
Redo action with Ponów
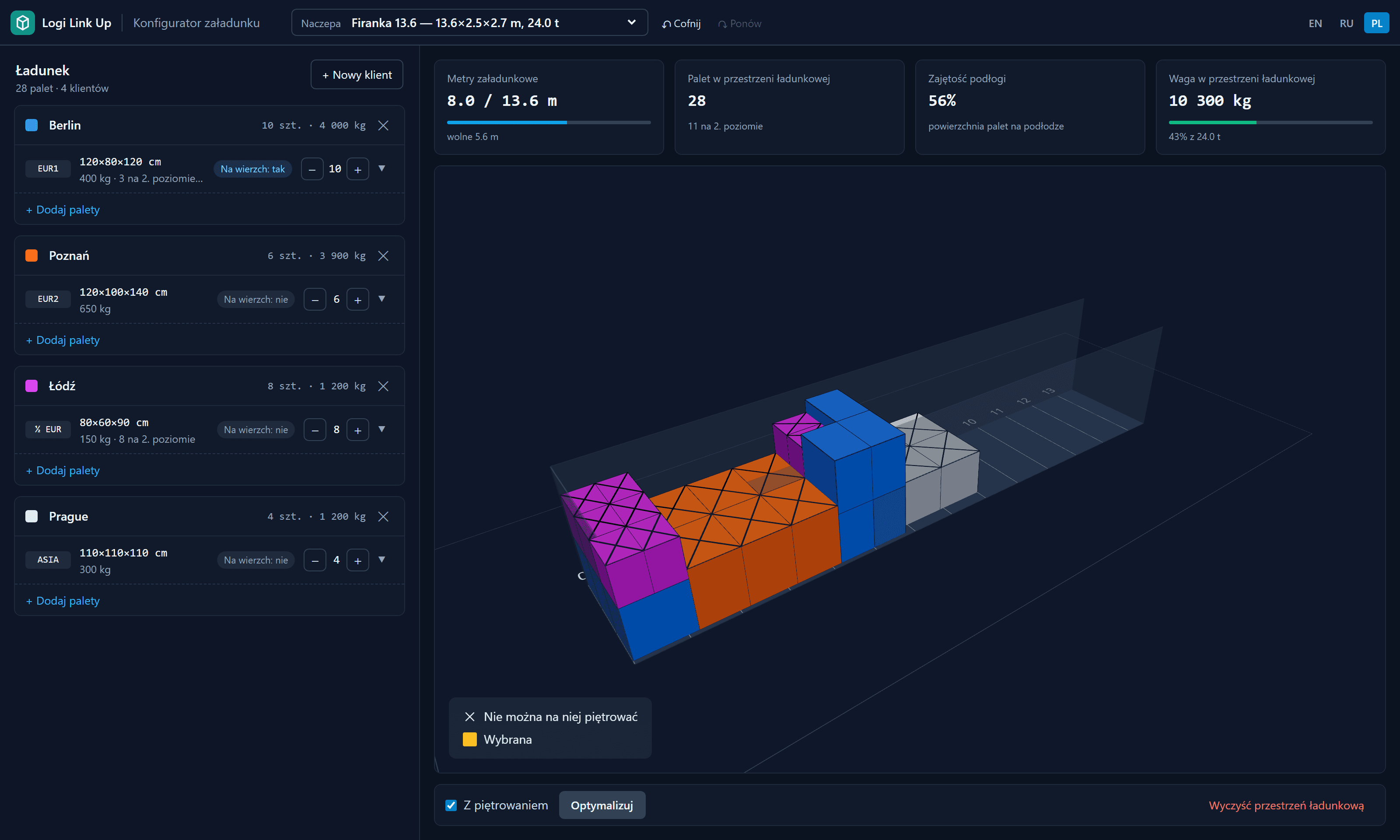point(740,23)
